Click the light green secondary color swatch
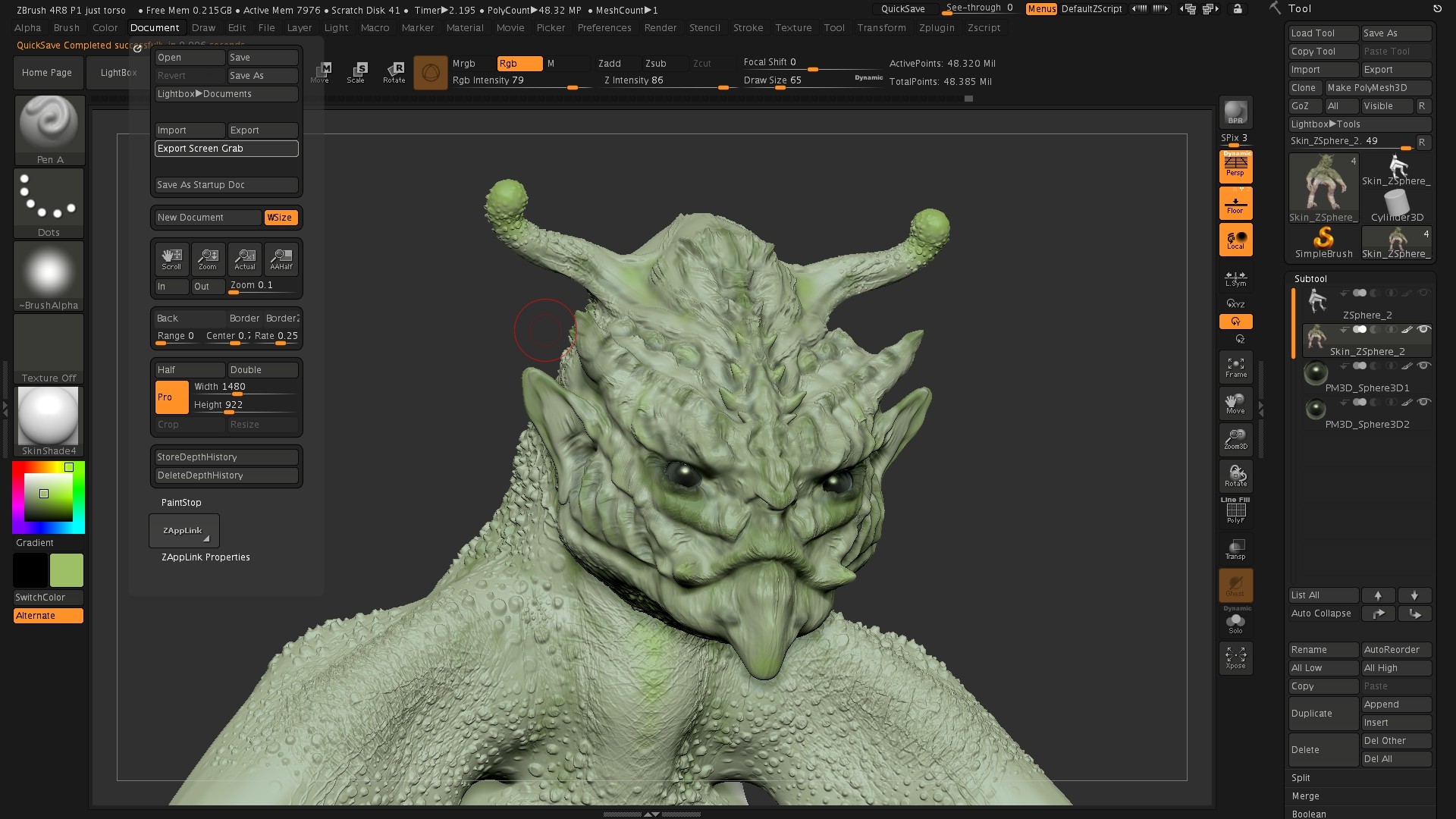The height and width of the screenshot is (819, 1456). [x=67, y=570]
